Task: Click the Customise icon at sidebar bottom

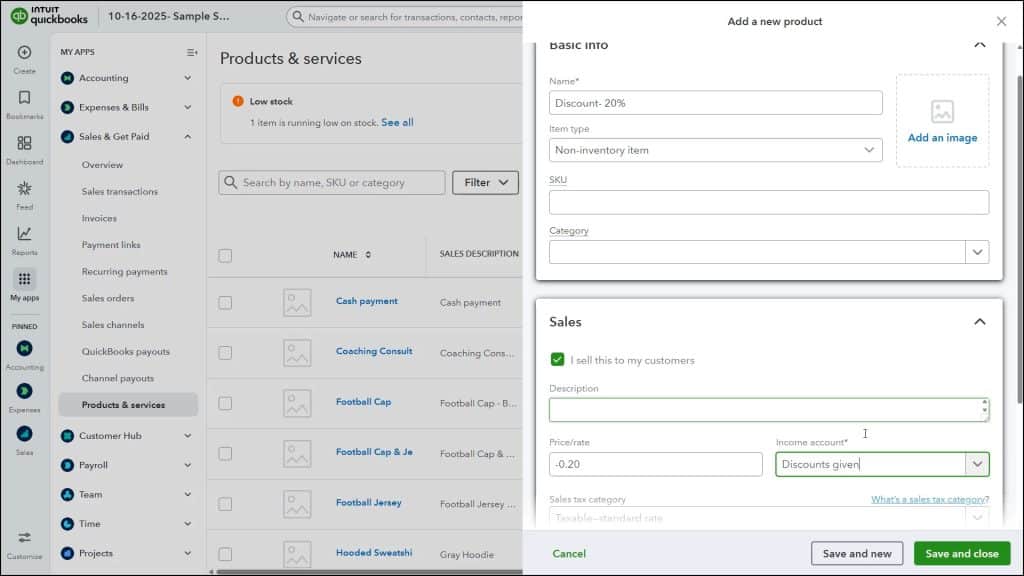Action: pos(22,538)
